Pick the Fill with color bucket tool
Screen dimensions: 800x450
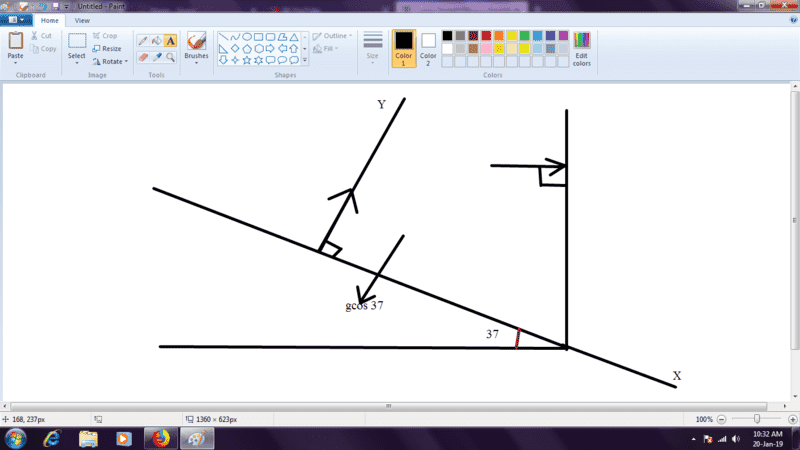pos(156,41)
